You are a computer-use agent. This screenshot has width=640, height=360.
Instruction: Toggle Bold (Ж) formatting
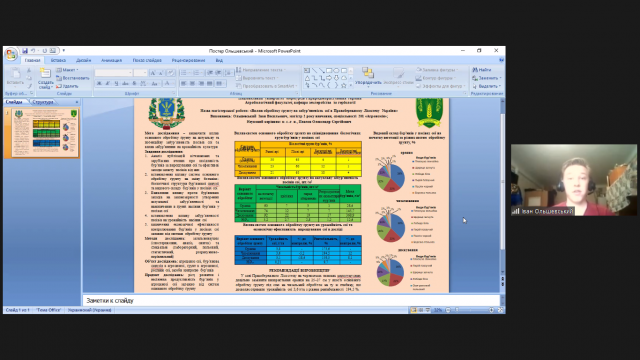coord(99,83)
